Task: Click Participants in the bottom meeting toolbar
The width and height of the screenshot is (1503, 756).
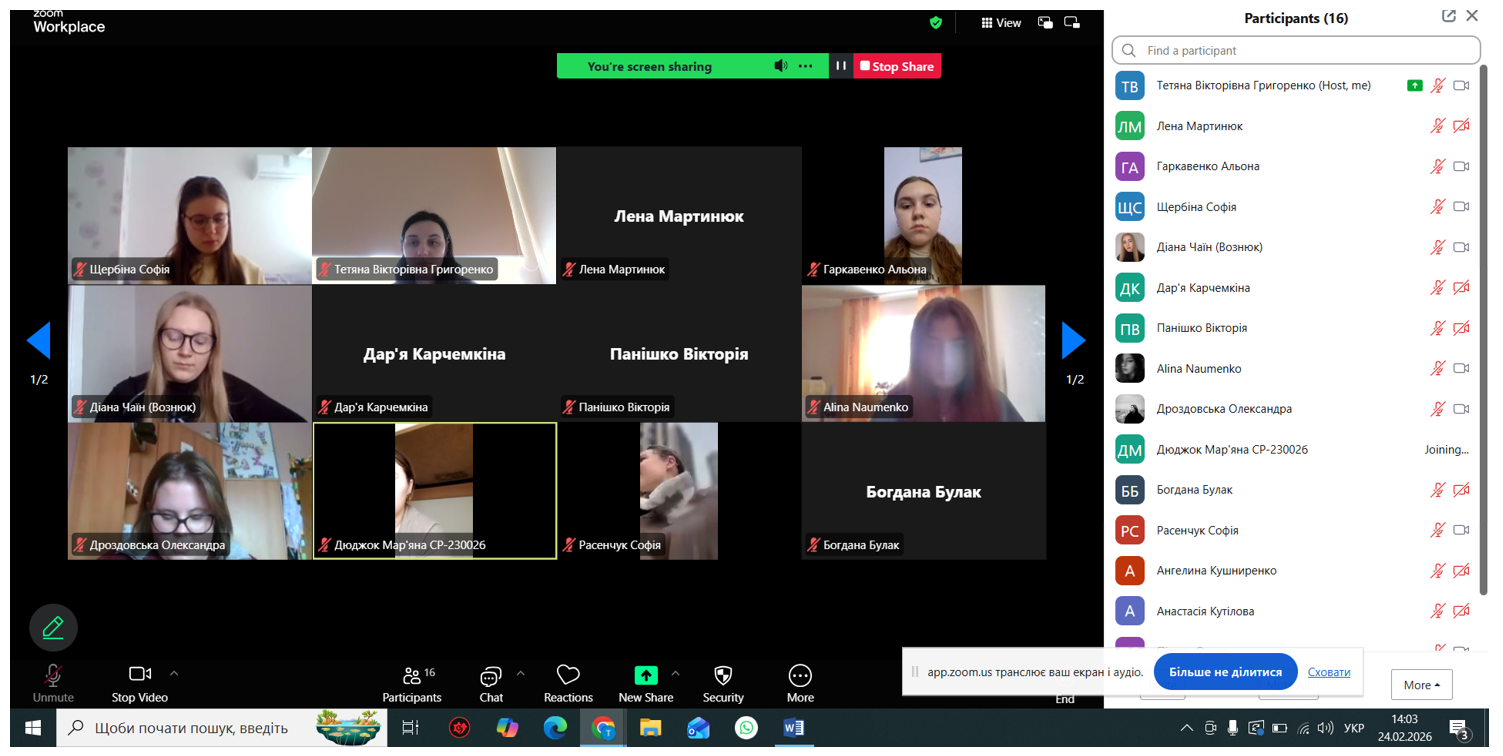Action: click(412, 684)
